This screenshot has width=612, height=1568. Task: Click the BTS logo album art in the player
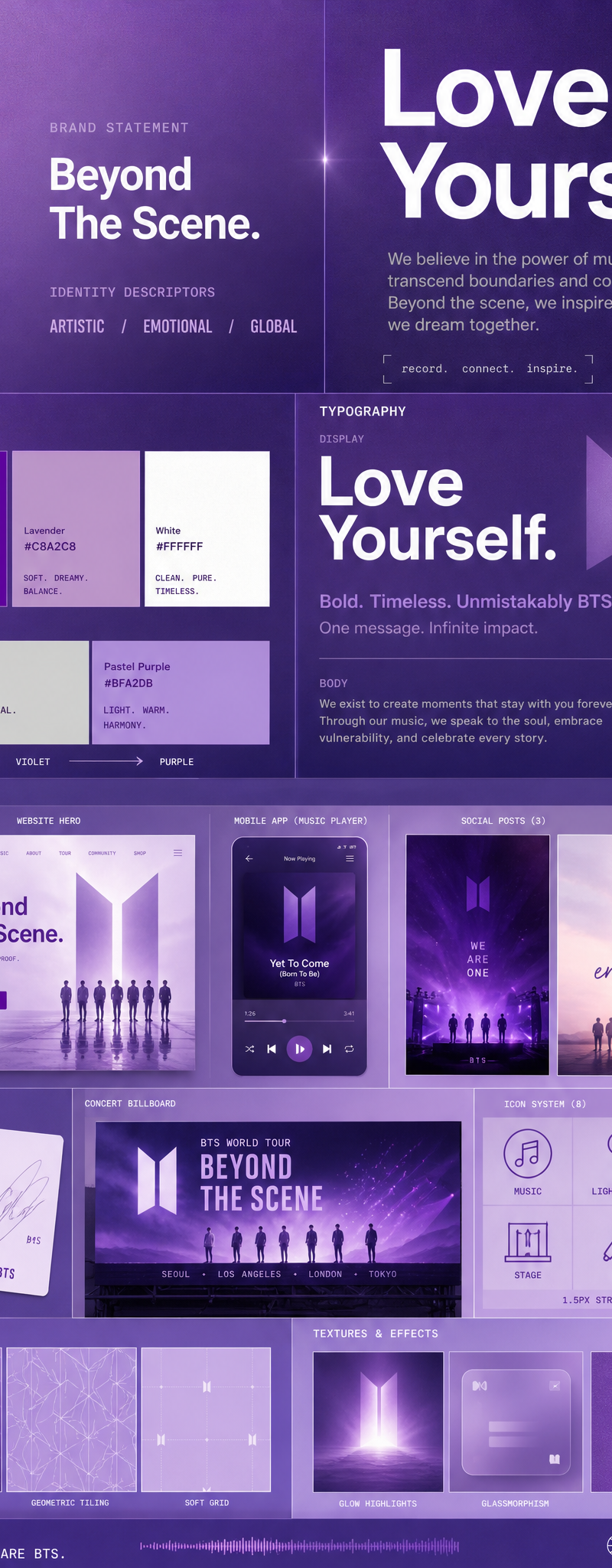click(299, 913)
